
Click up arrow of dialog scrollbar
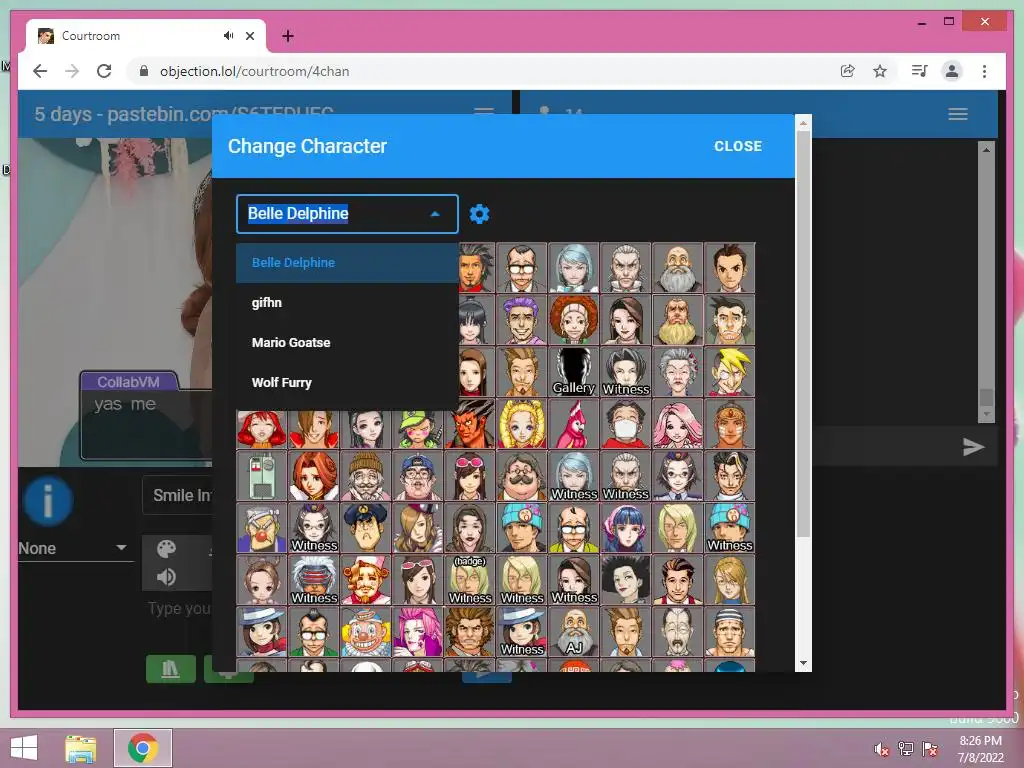coord(803,123)
